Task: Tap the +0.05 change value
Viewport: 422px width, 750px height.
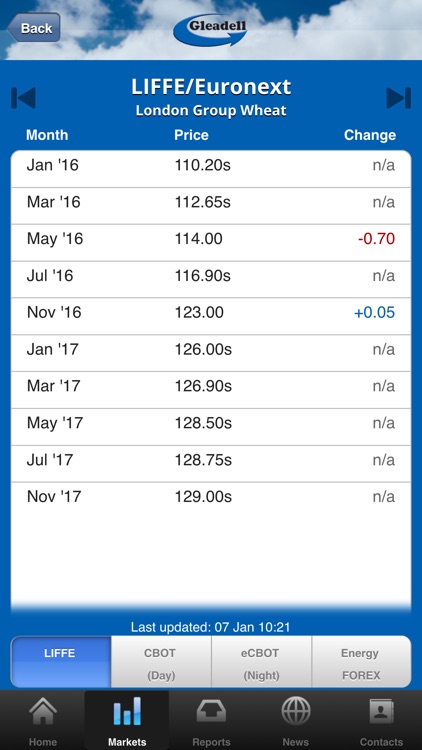Action: (x=375, y=312)
